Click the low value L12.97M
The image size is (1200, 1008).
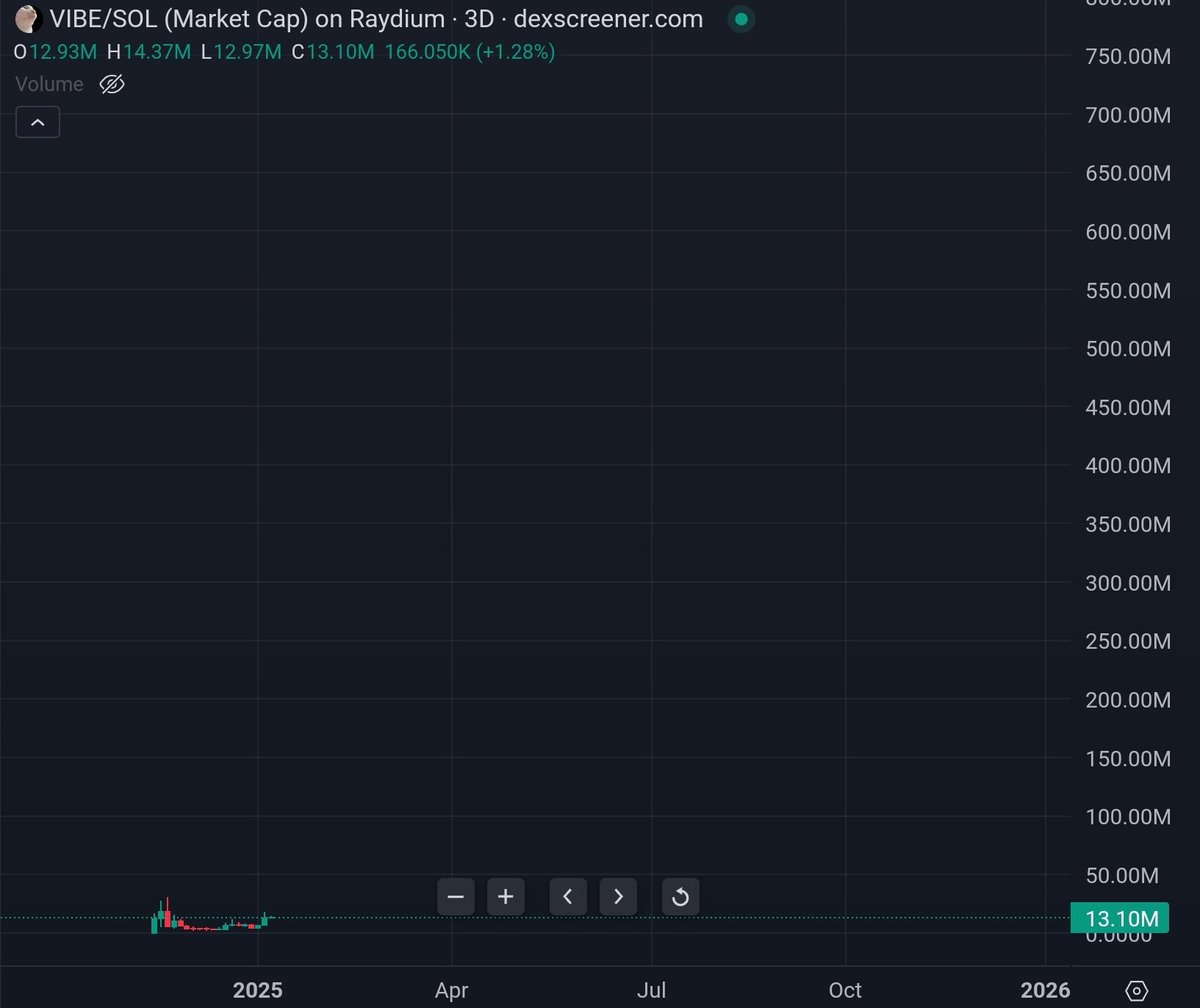pyautogui.click(x=241, y=51)
